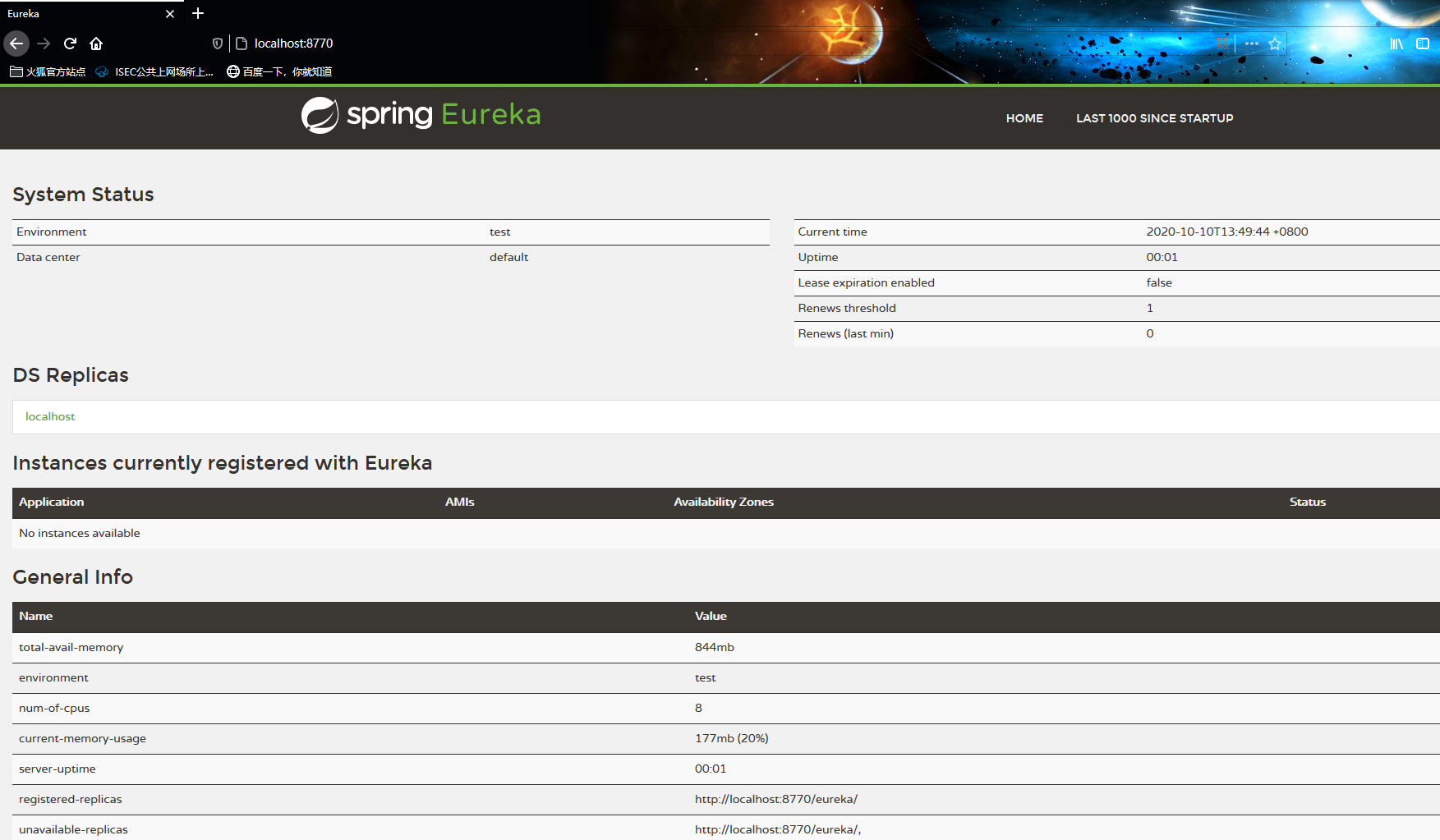1440x840 pixels.
Task: Open page actions three-dot menu
Action: (x=1252, y=44)
